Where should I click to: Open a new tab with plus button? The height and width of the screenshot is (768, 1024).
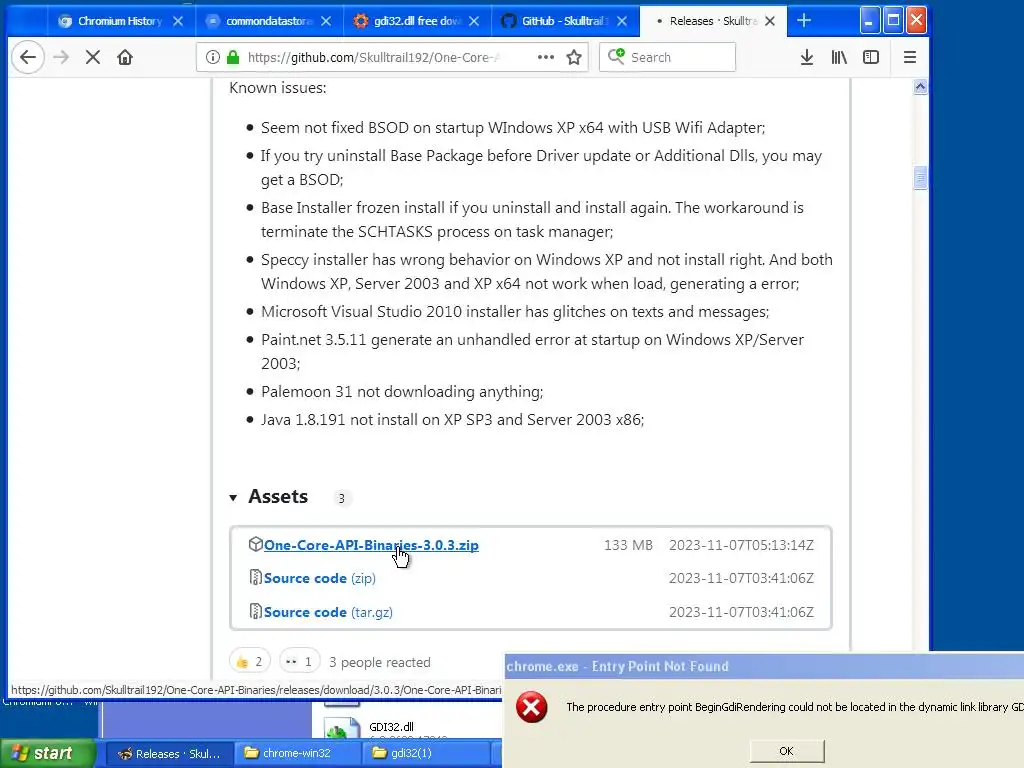pyautogui.click(x=804, y=21)
